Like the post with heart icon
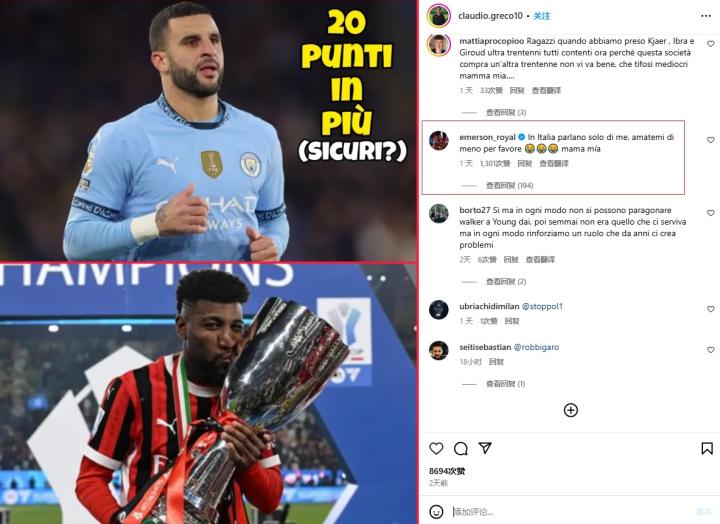This screenshot has width=720, height=524. coord(436,448)
